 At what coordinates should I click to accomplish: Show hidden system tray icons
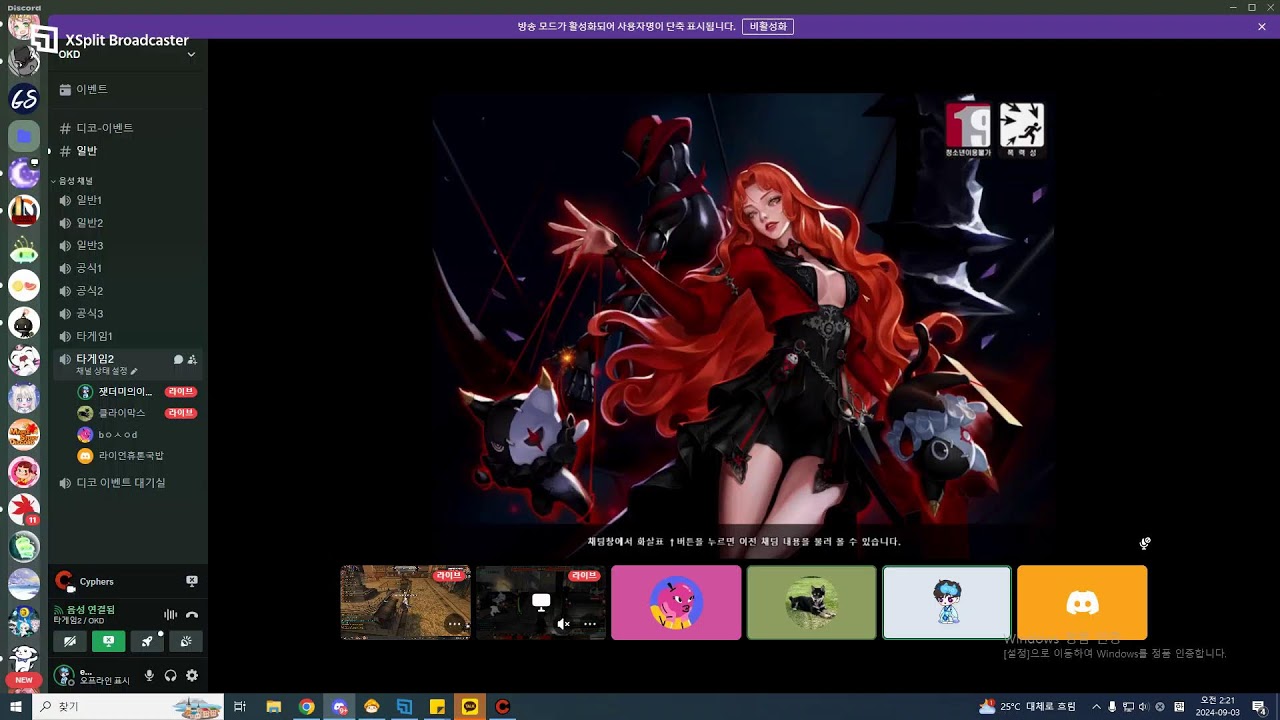pyautogui.click(x=1096, y=707)
